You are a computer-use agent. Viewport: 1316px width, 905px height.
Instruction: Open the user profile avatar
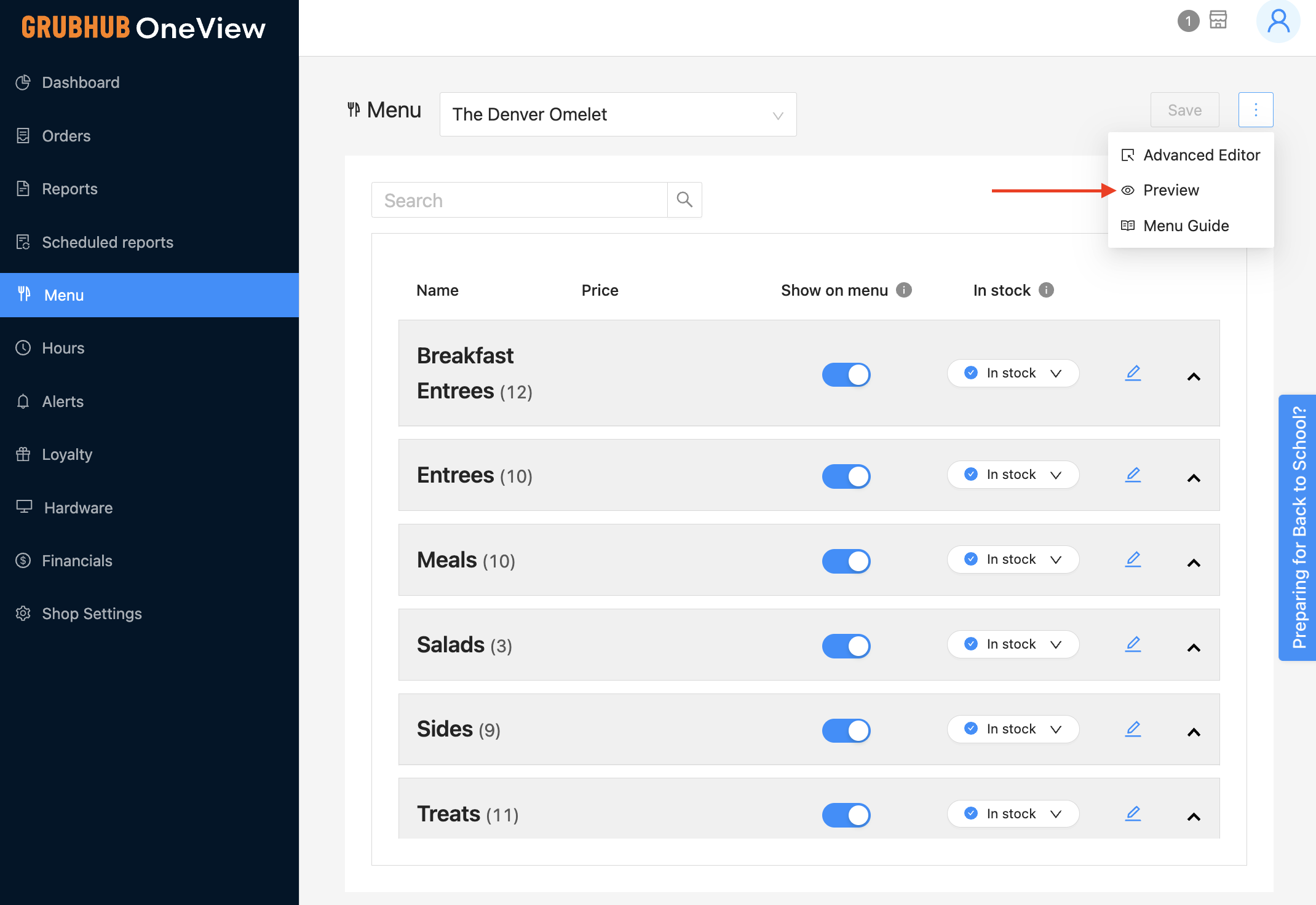[1278, 22]
